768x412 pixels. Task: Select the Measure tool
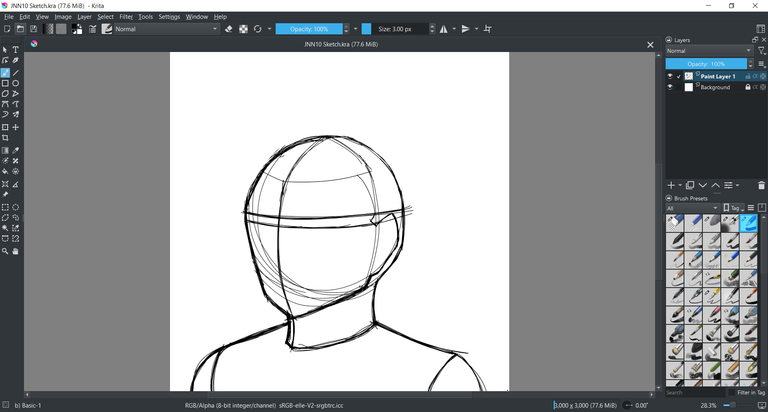[x=16, y=184]
